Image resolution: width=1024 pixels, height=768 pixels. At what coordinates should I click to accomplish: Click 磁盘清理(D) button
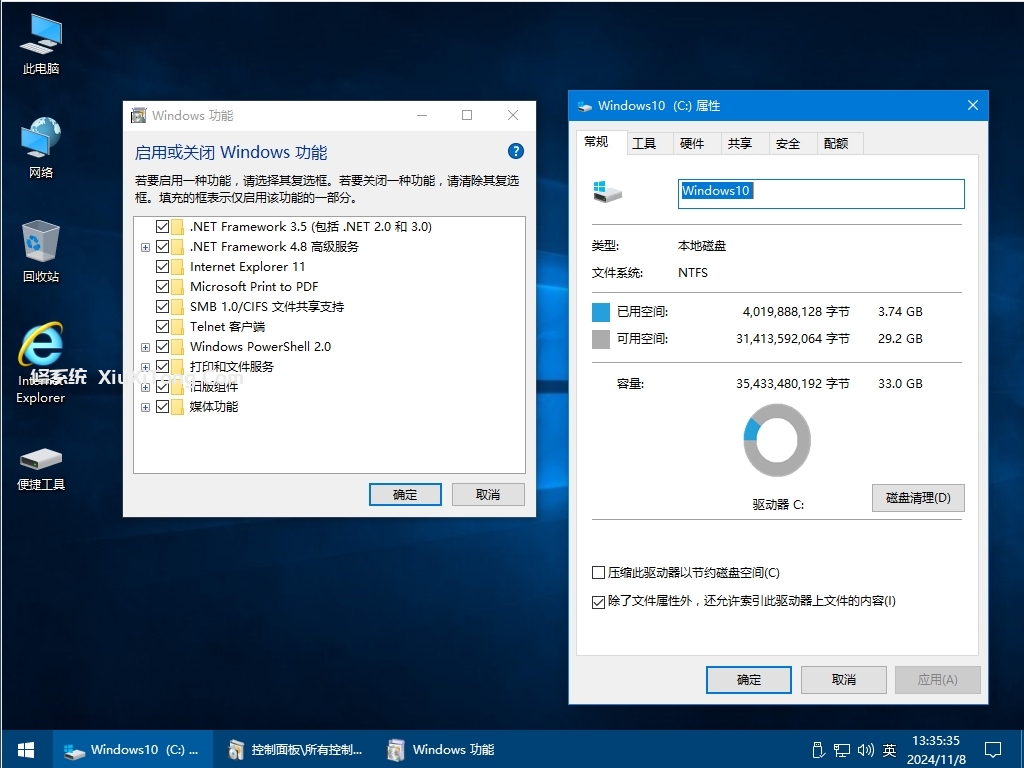click(x=918, y=498)
